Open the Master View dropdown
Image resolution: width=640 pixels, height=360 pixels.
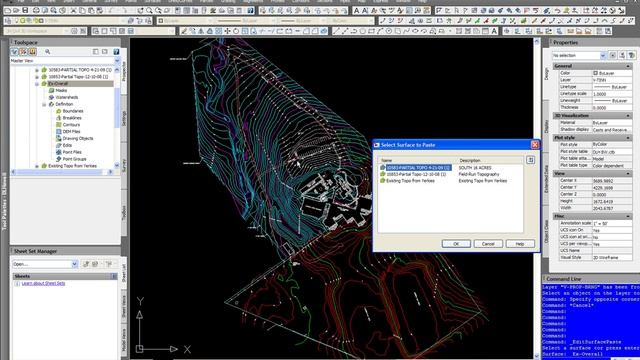pos(117,61)
